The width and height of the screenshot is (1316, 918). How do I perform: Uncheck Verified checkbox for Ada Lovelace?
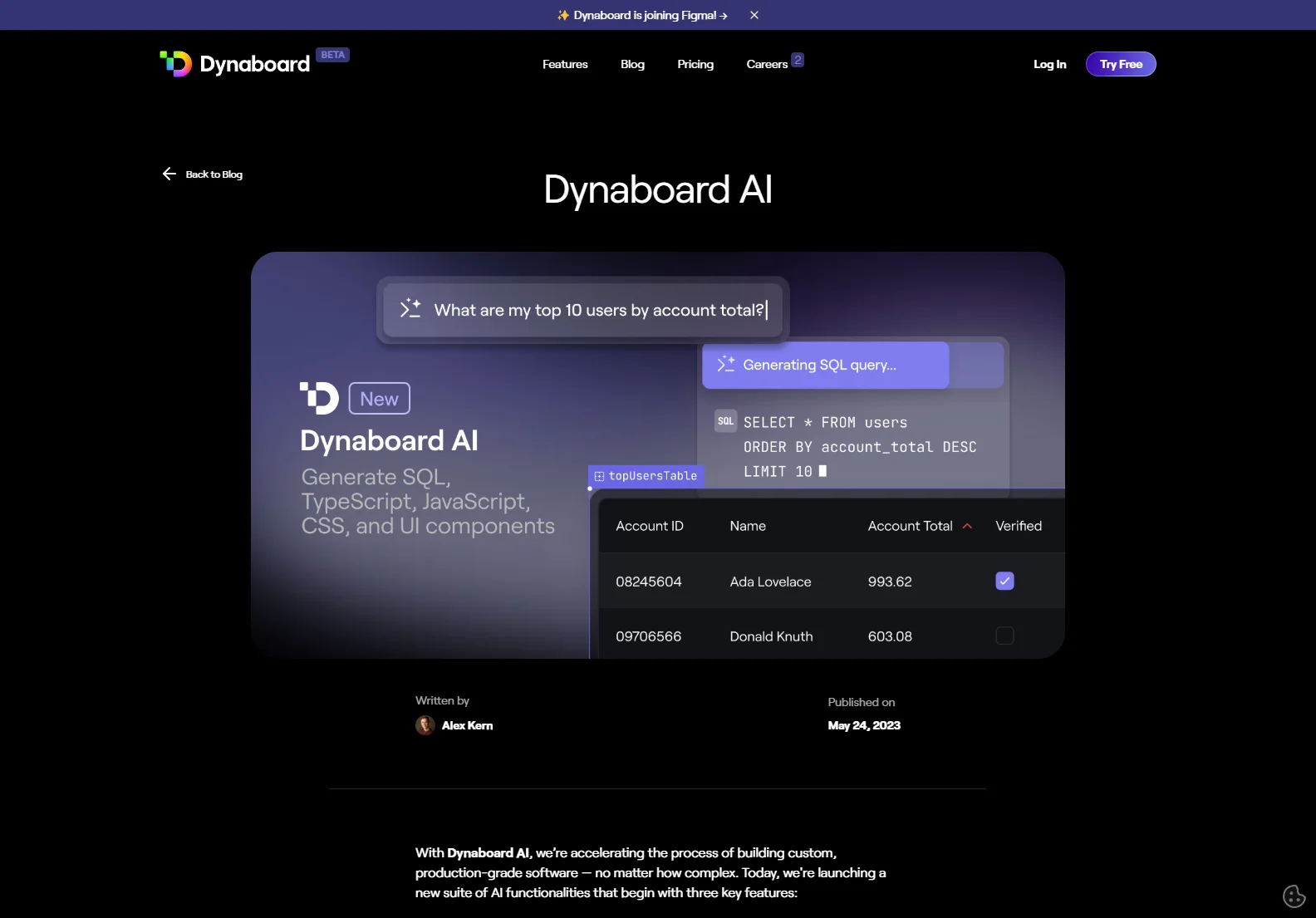[1004, 581]
